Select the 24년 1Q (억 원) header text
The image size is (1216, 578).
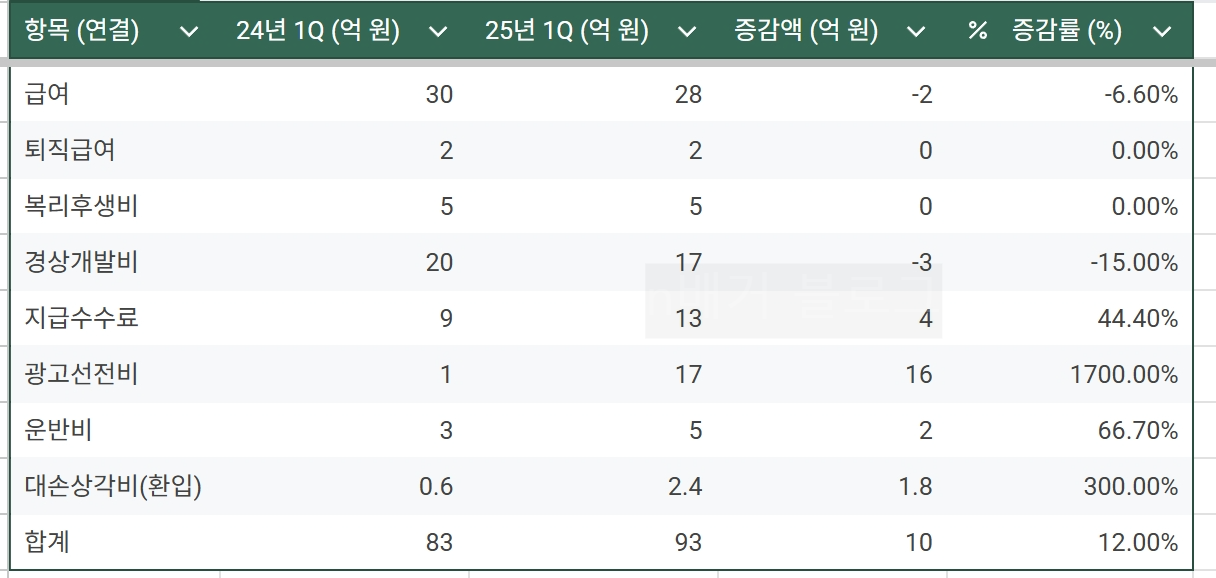click(x=318, y=31)
